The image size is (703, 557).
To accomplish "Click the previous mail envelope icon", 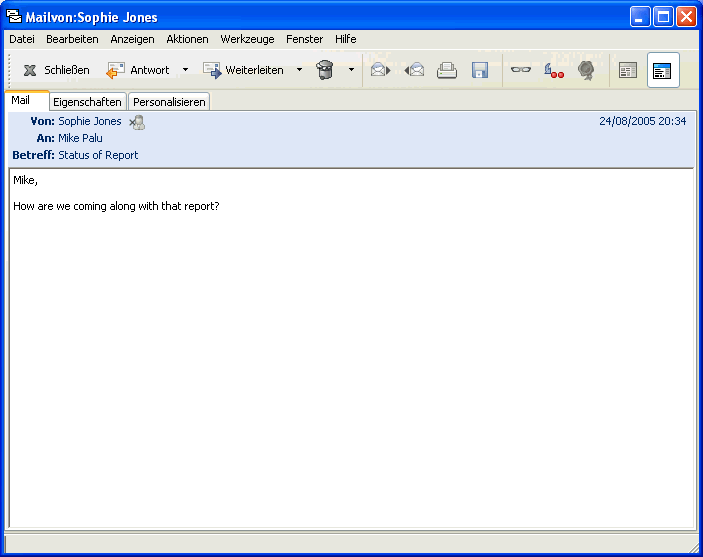I will (414, 70).
